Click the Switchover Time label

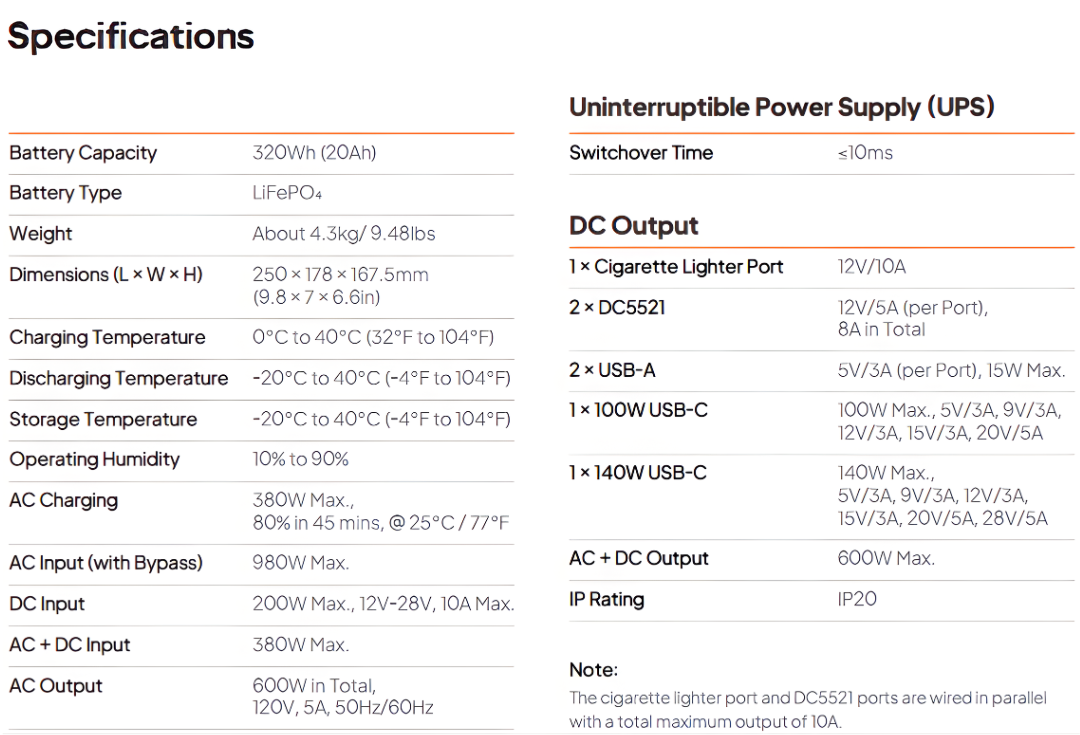641,153
